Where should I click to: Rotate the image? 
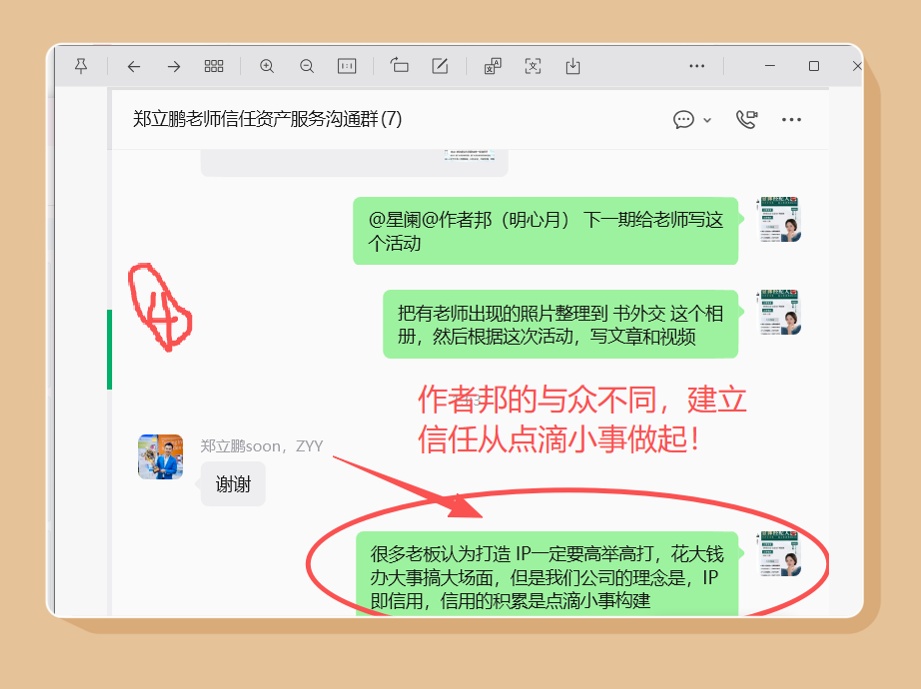click(400, 66)
